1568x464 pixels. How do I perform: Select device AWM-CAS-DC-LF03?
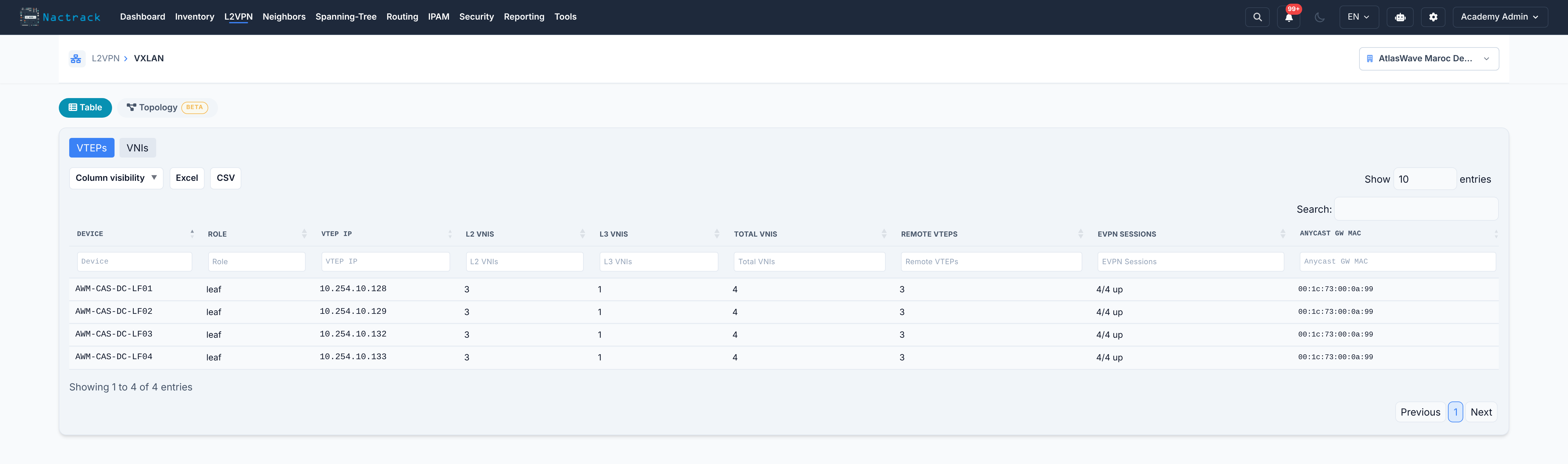(114, 334)
